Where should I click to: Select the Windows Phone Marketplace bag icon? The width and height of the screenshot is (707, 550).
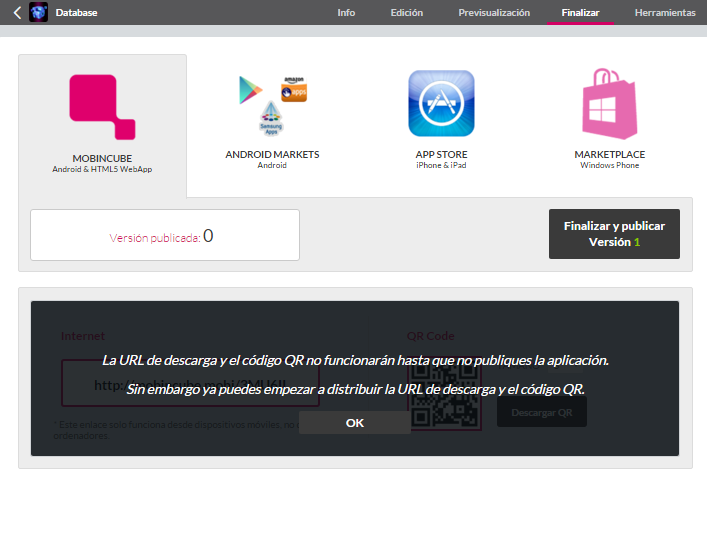click(610, 104)
